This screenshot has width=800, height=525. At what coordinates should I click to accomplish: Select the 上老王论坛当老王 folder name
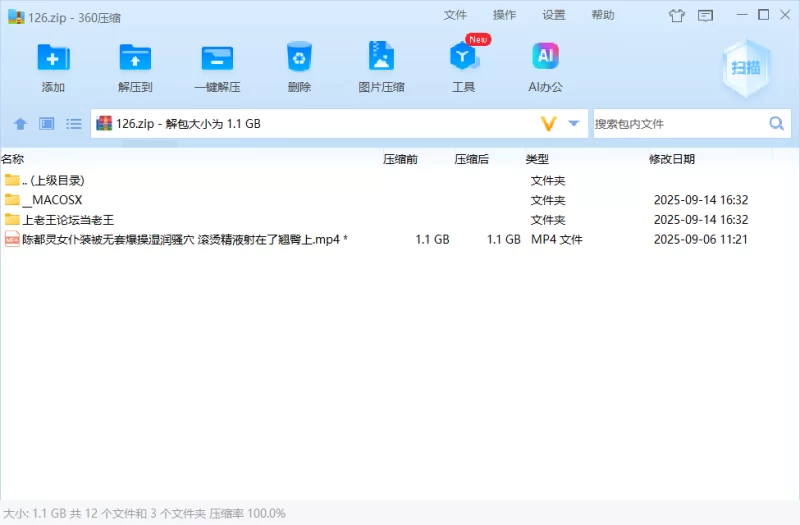pos(68,220)
